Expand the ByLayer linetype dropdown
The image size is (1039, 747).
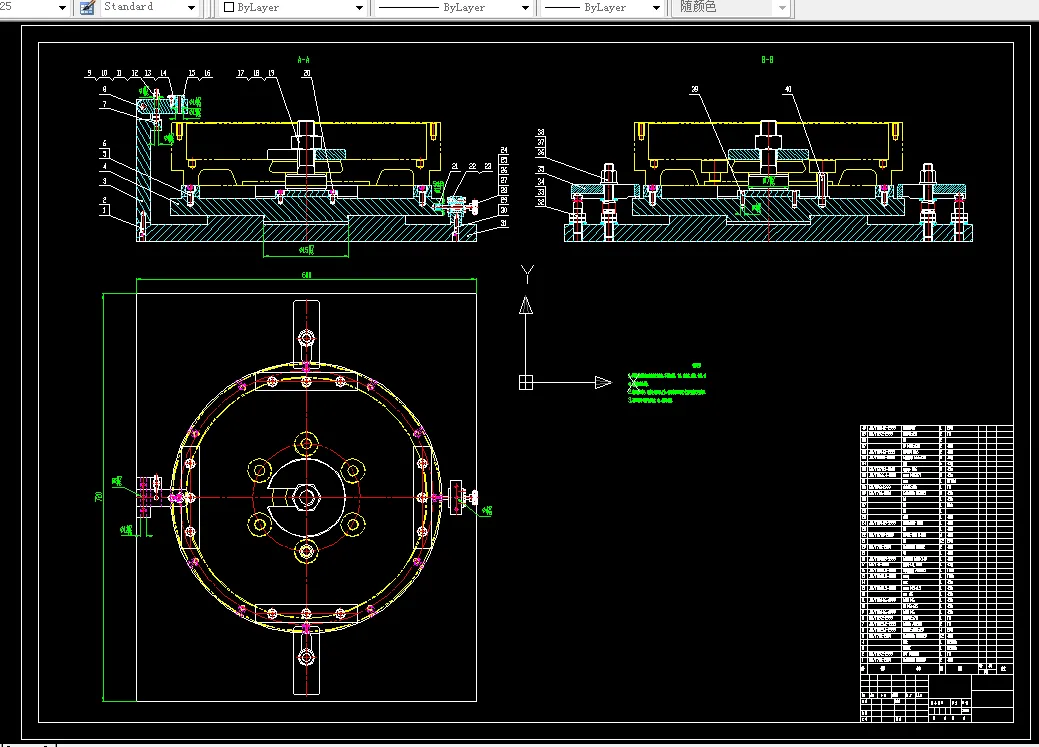pos(525,8)
